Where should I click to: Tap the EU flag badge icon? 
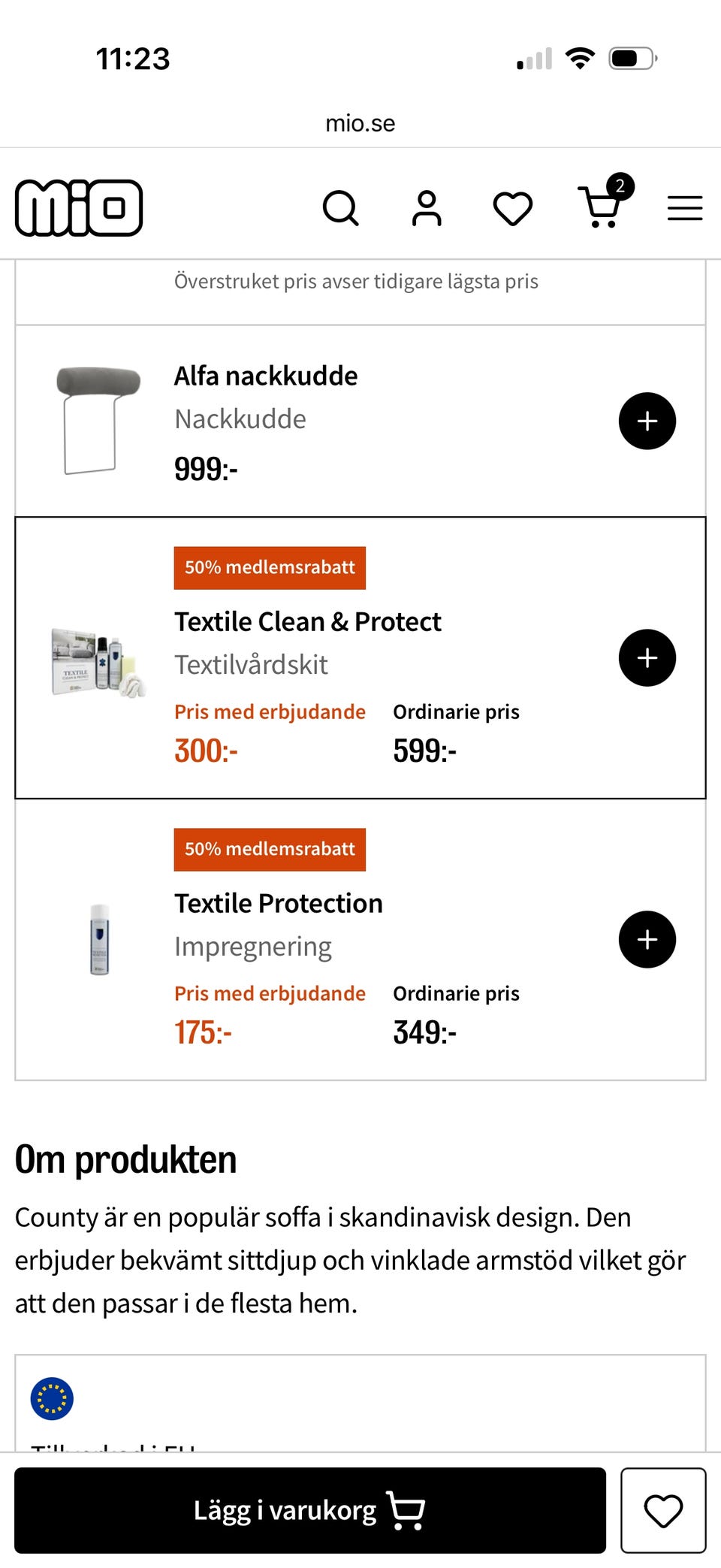click(52, 1398)
